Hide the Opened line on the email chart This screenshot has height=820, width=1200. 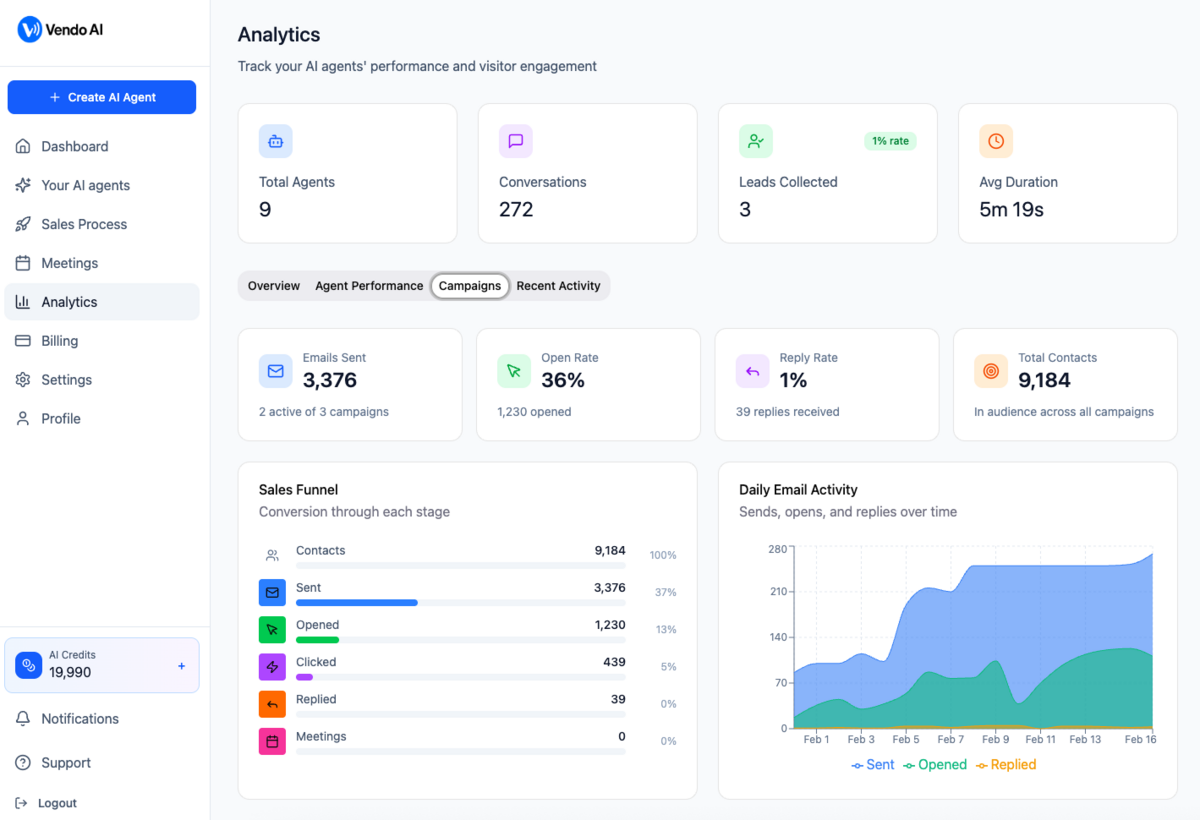pyautogui.click(x=934, y=764)
